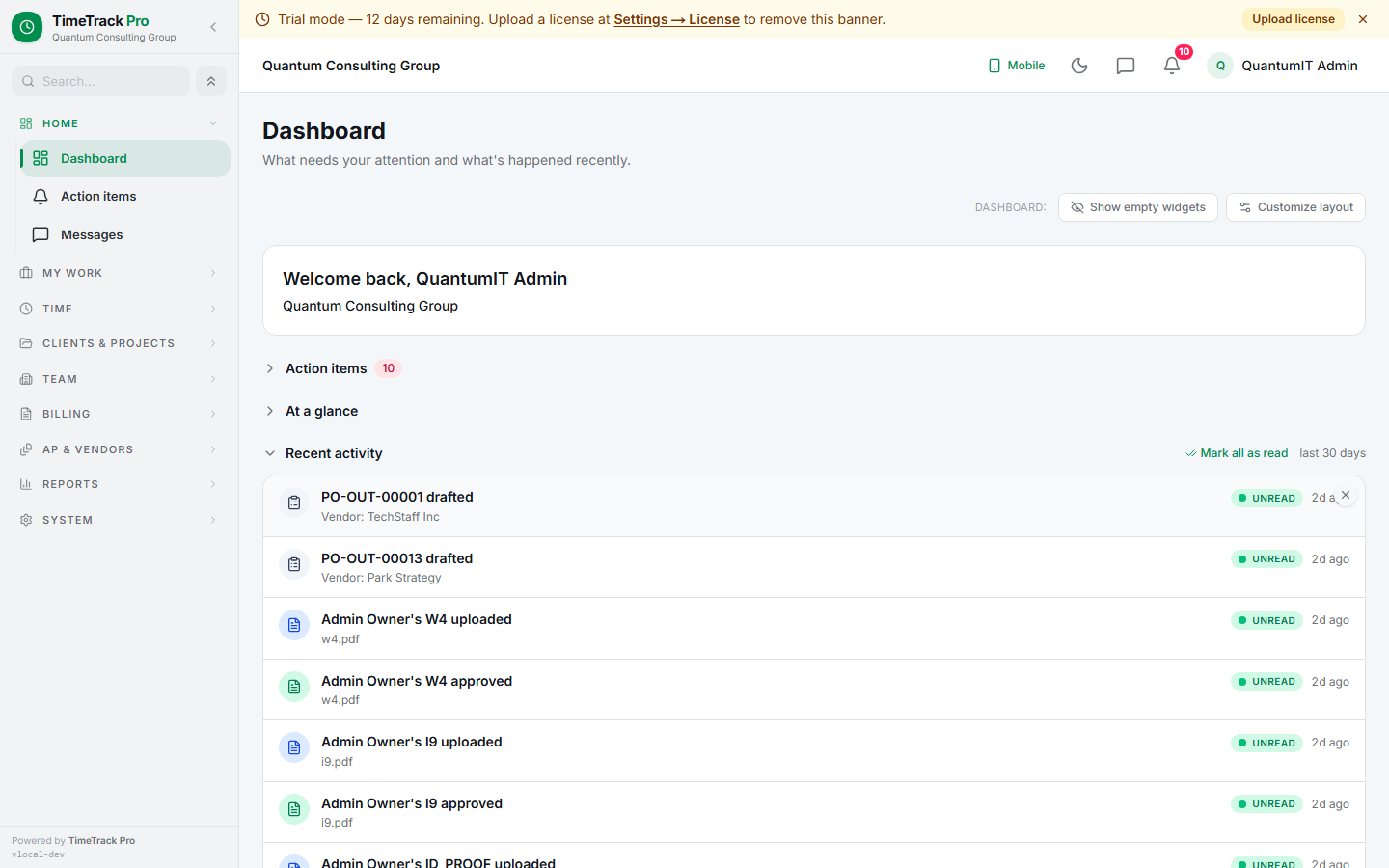Open Action items in the sidebar
1389x868 pixels.
[x=125, y=196]
